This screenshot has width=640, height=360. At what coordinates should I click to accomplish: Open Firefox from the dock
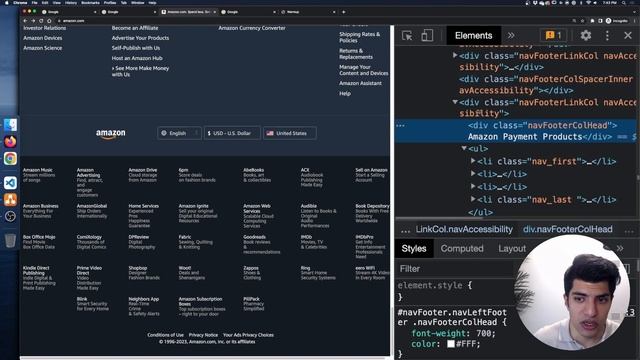10,141
